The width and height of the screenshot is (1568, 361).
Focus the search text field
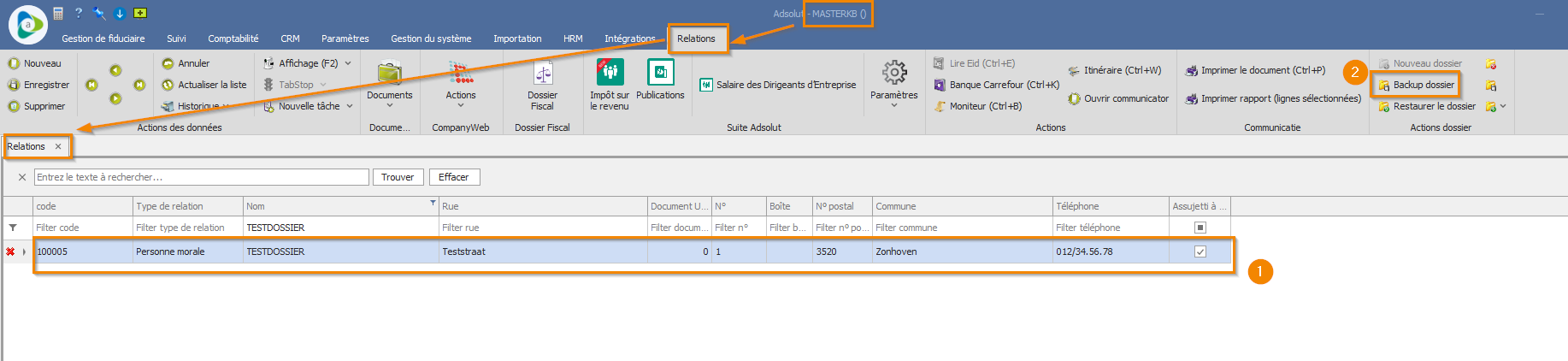[x=202, y=177]
